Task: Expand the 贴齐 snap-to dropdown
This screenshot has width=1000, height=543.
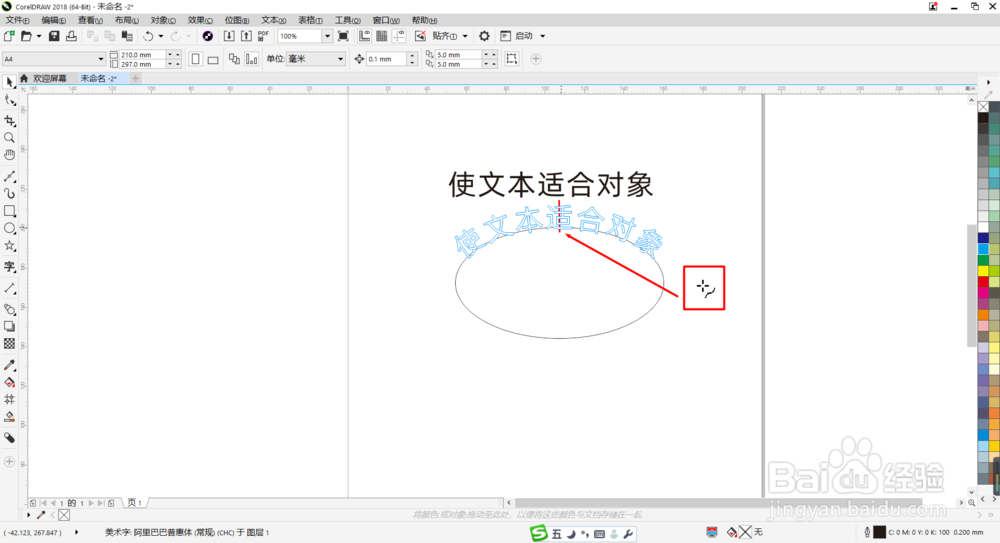Action: click(x=465, y=36)
